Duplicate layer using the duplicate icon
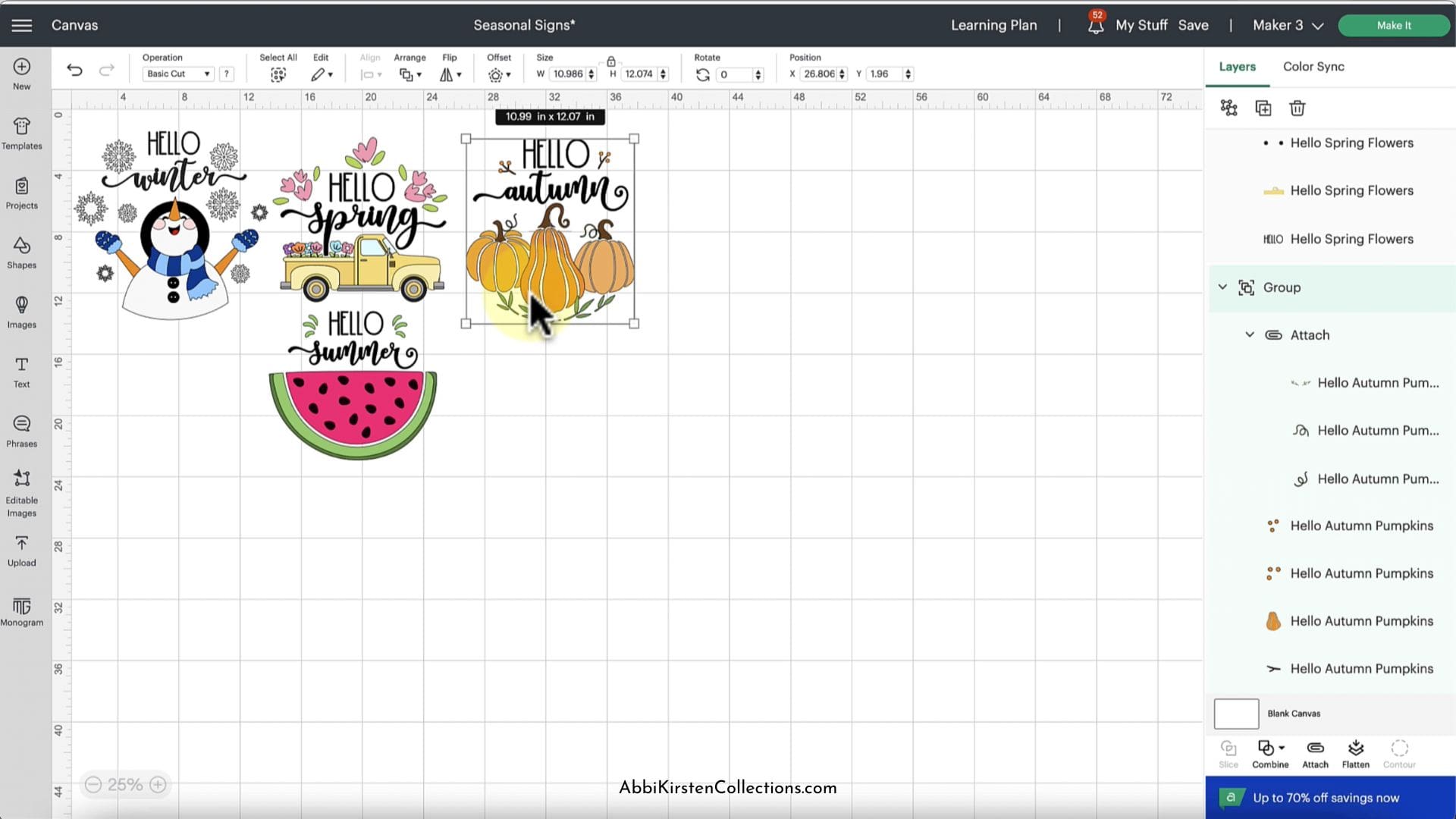The width and height of the screenshot is (1456, 819). (1263, 108)
